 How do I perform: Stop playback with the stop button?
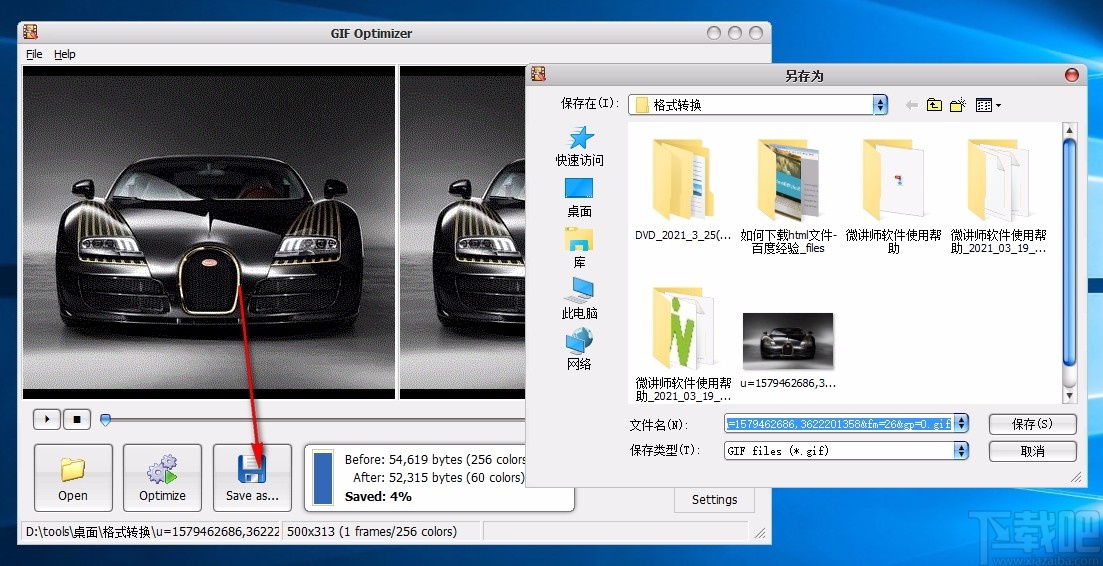click(77, 420)
